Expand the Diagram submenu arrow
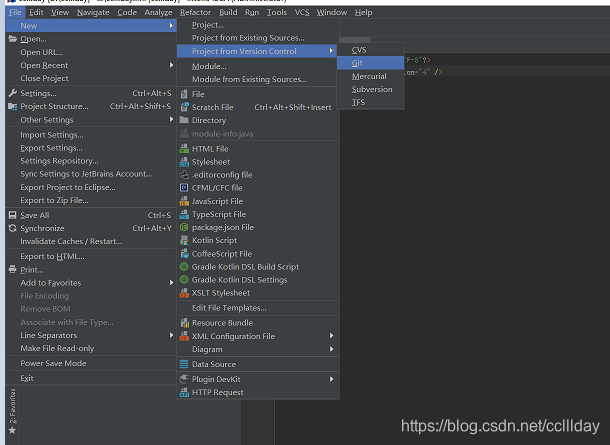 click(x=331, y=349)
